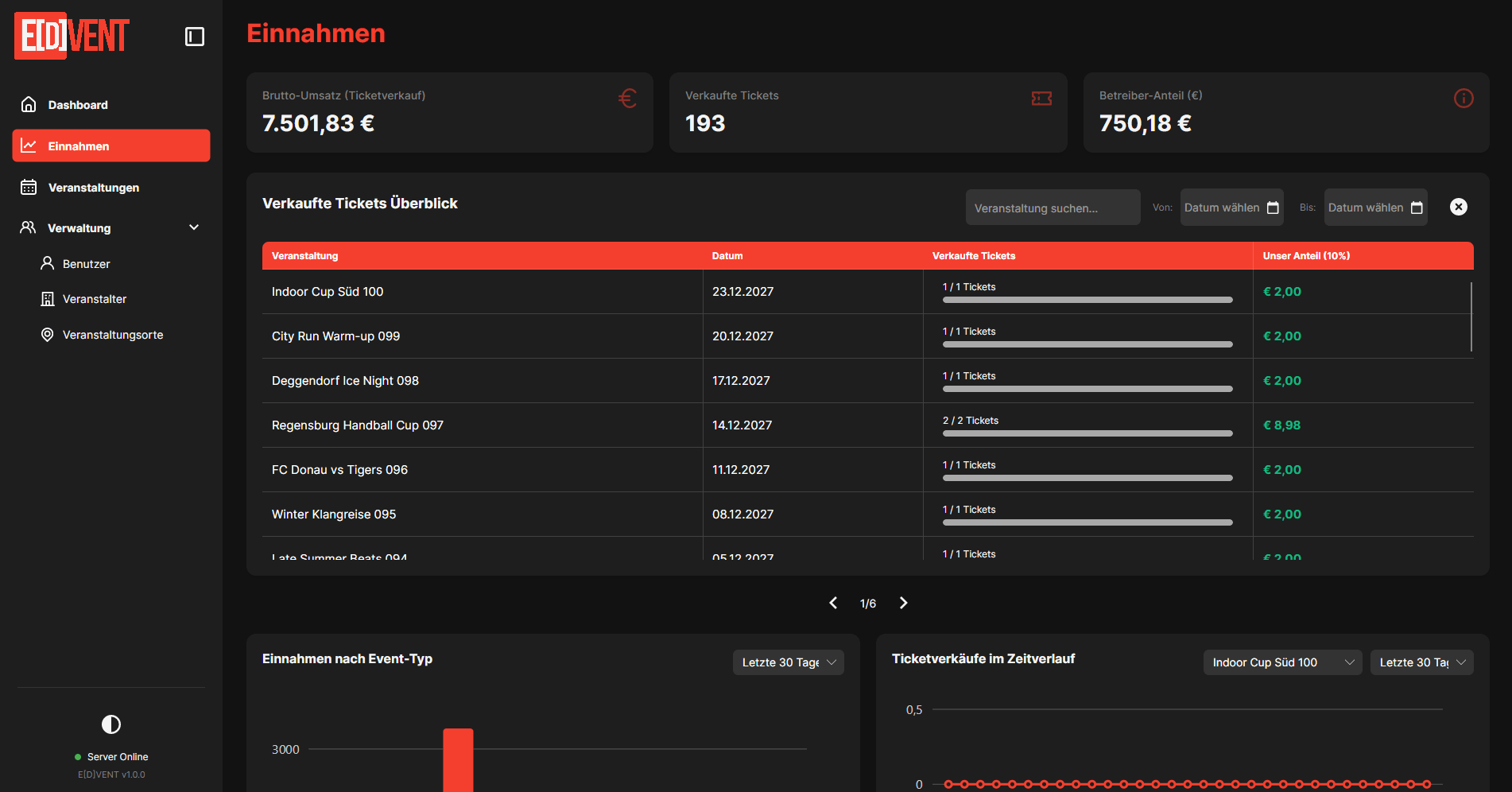Click the info icon on Betreiber-Anteil card

(1464, 98)
